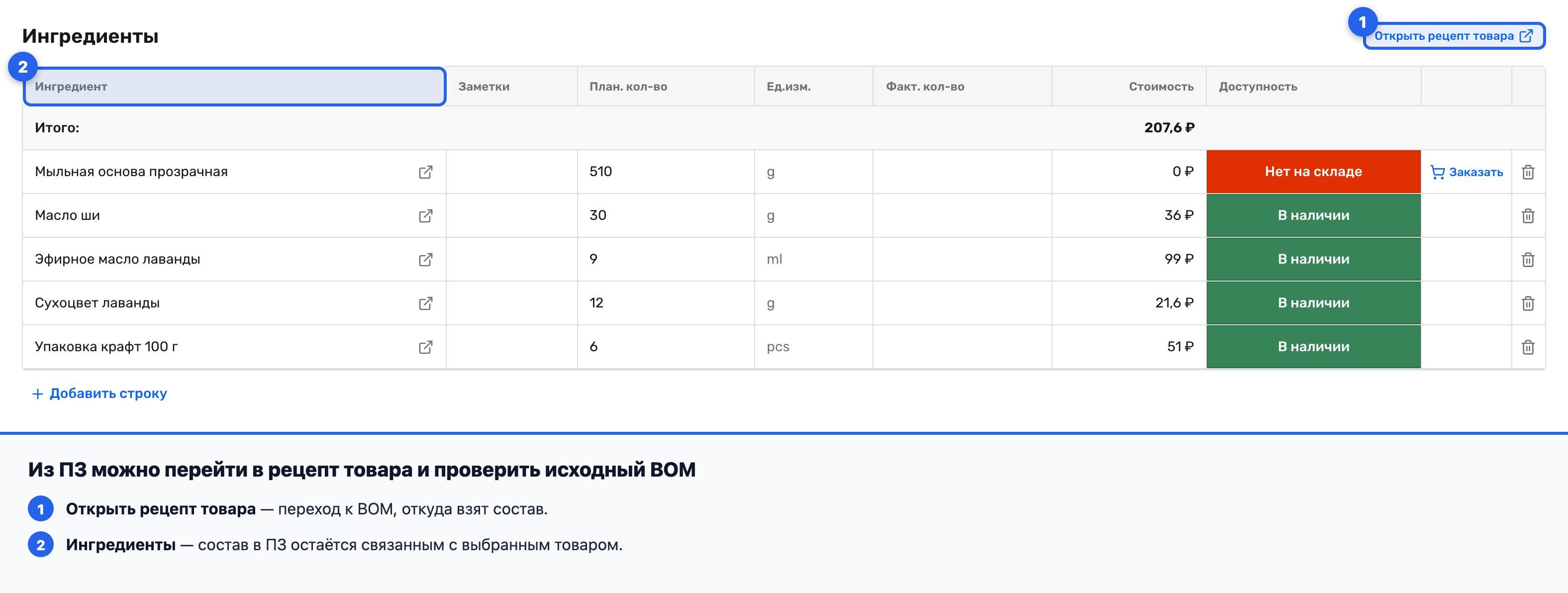The width and height of the screenshot is (1568, 593).
Task: Select the Сухоцвет лаванды ingredient name
Action: 97,303
